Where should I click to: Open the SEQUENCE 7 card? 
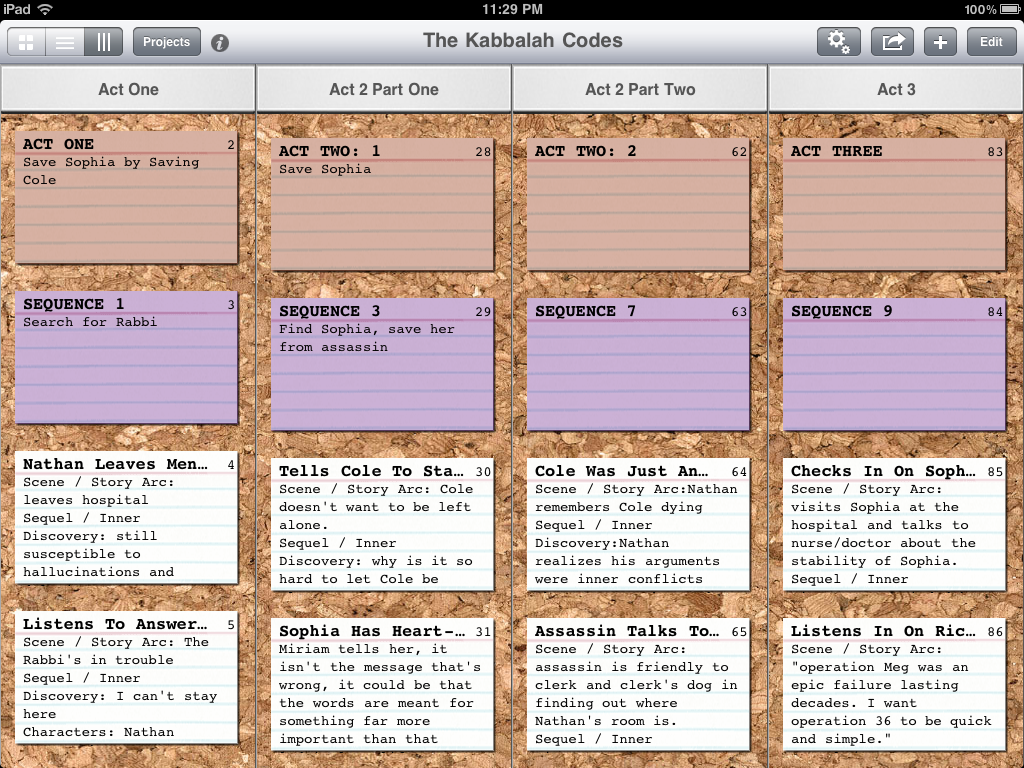(x=638, y=364)
